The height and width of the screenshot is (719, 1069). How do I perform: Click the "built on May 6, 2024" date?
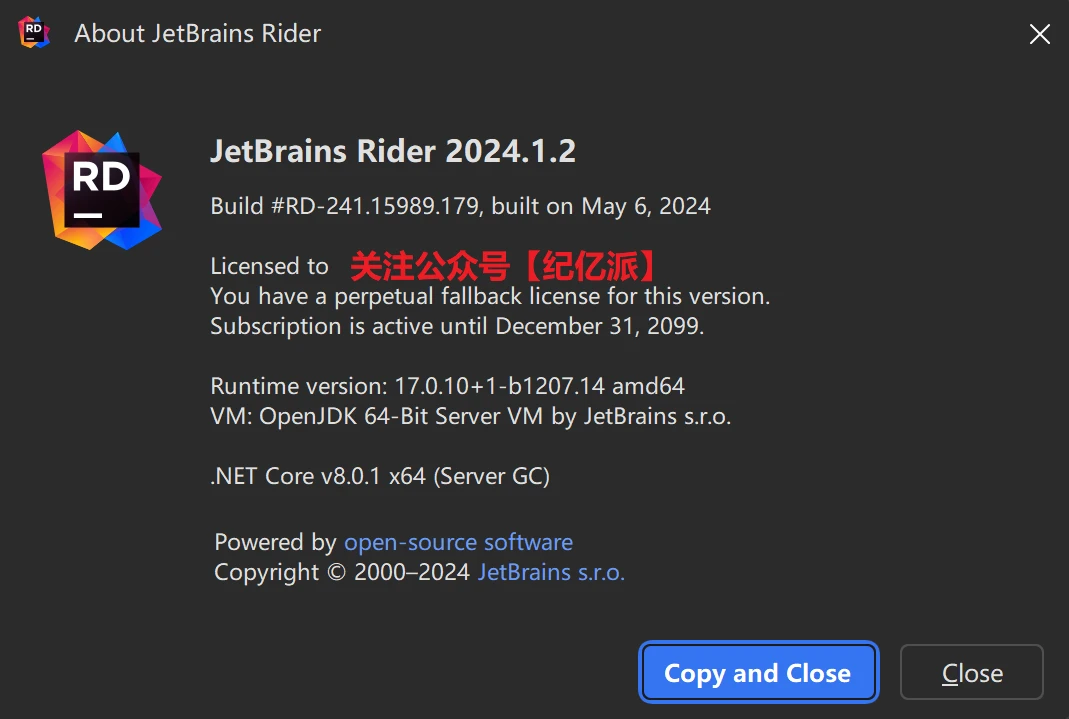(x=601, y=207)
